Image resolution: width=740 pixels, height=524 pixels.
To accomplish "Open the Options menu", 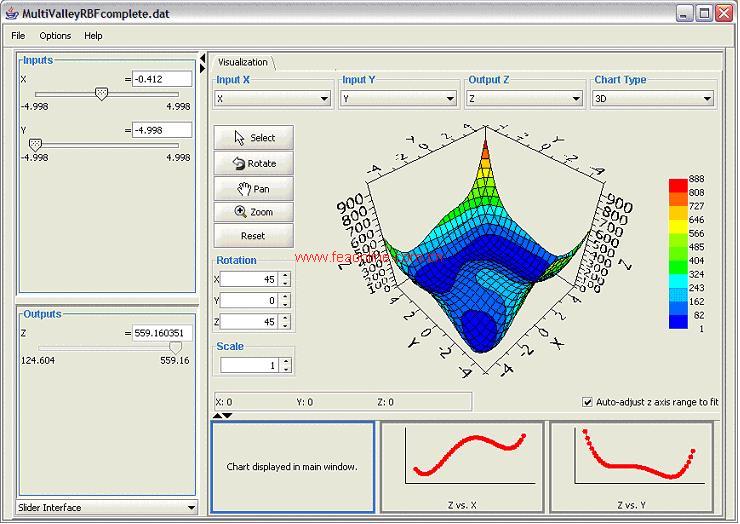I will (x=55, y=35).
